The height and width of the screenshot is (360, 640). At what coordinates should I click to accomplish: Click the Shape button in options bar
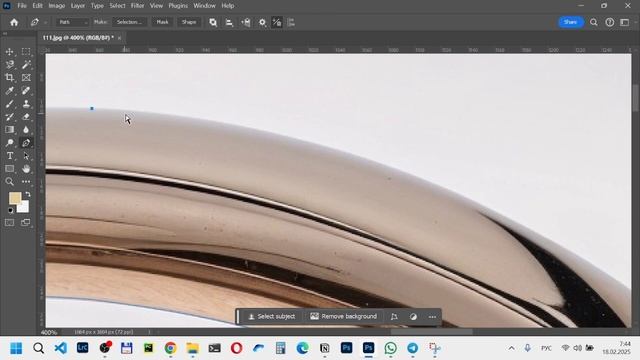(189, 22)
